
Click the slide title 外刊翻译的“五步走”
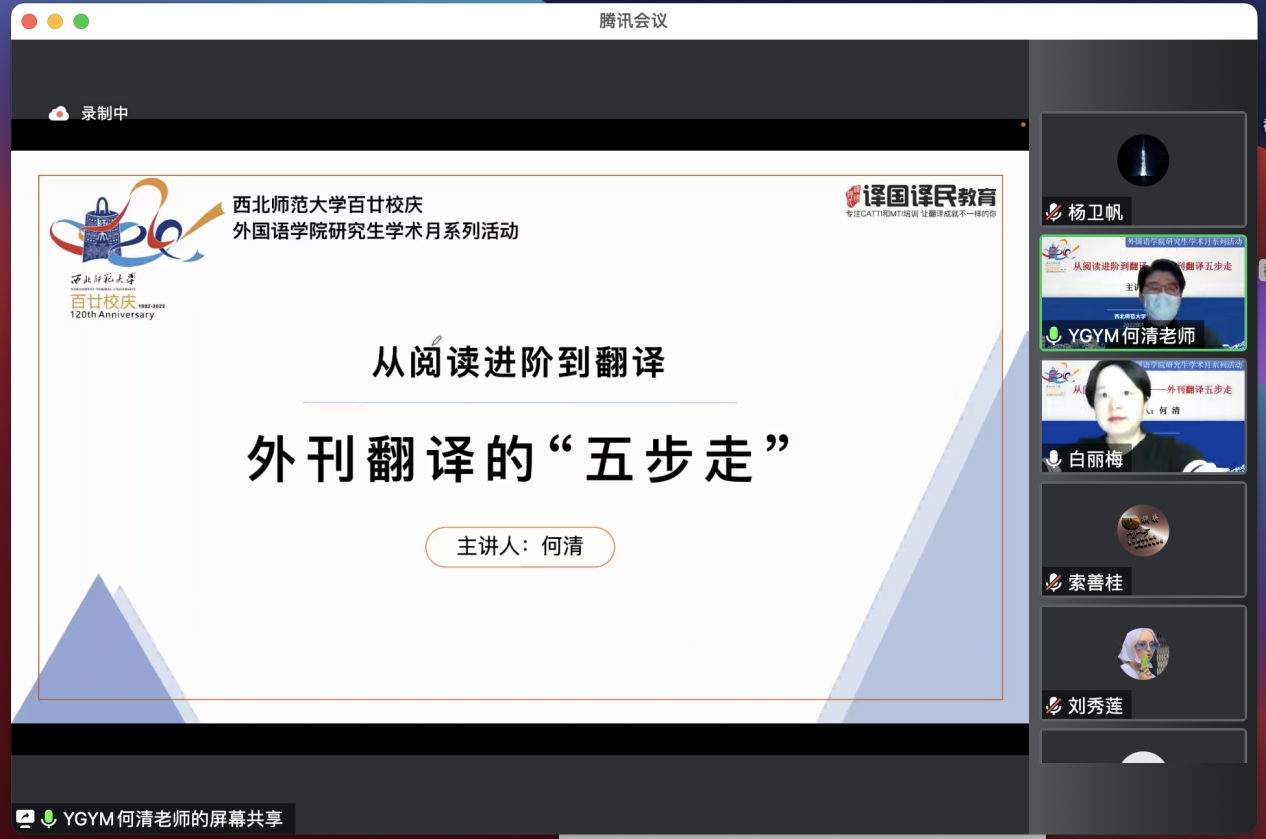click(x=519, y=459)
